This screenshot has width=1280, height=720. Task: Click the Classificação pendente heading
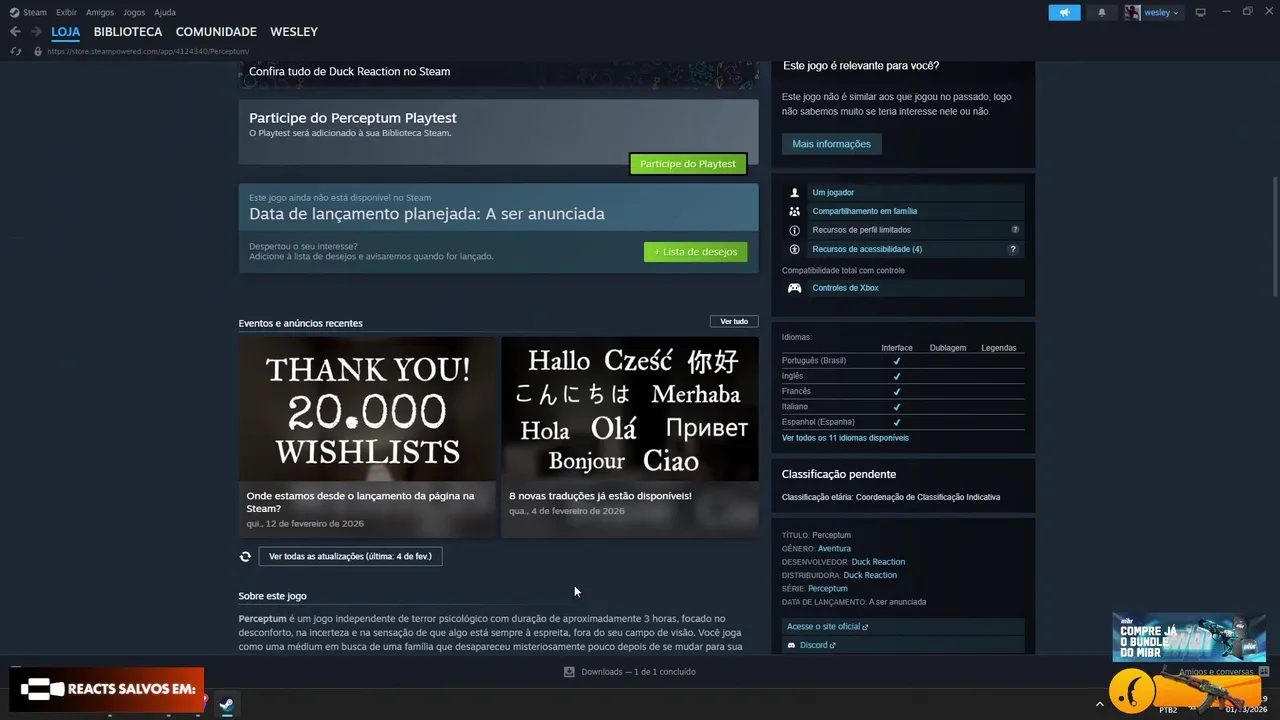pyautogui.click(x=839, y=474)
